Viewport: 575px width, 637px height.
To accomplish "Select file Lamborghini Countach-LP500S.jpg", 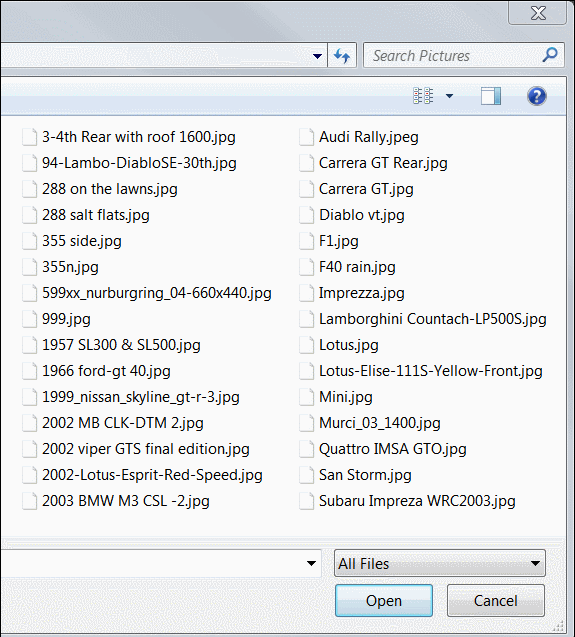I will tap(423, 319).
